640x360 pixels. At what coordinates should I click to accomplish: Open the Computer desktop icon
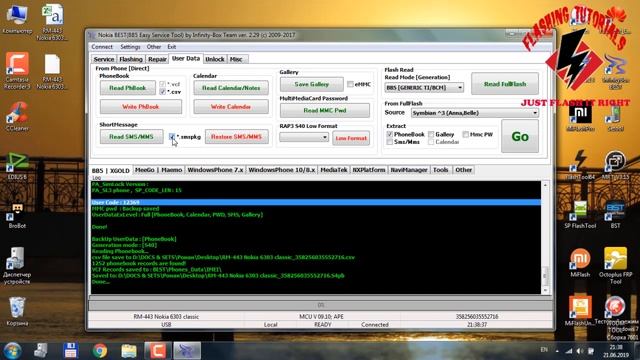pos(17,19)
